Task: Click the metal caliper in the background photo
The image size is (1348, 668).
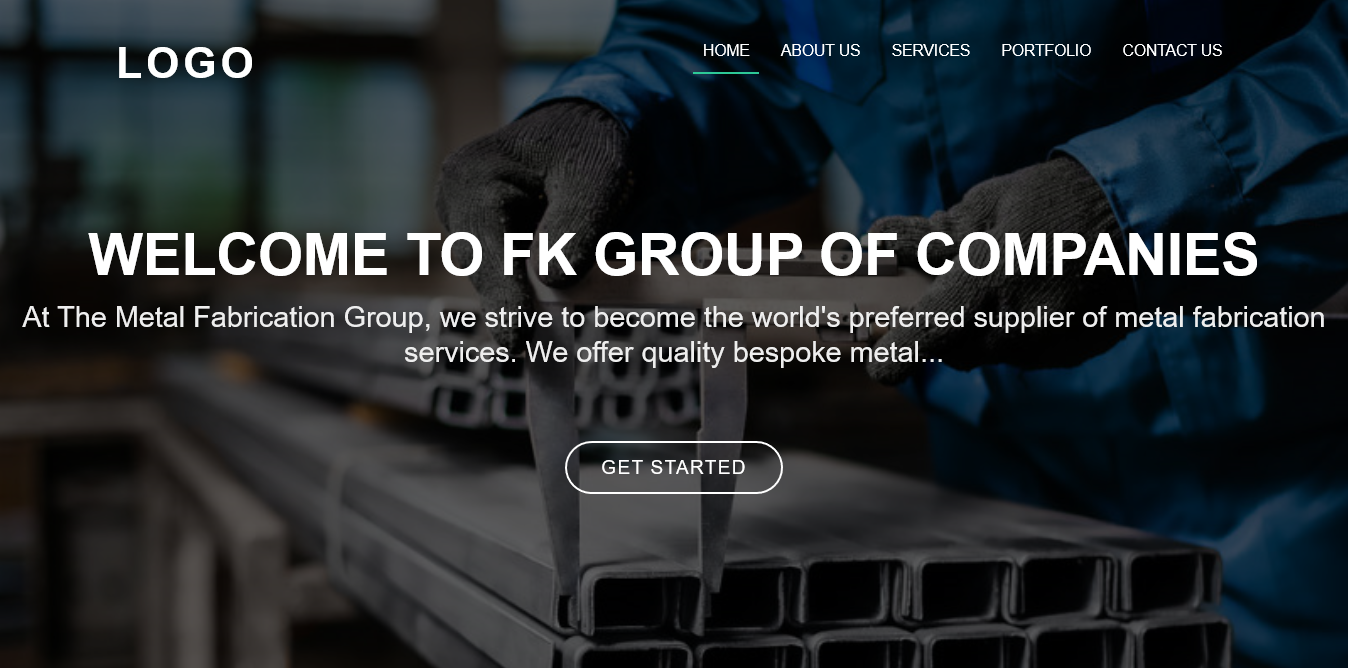Action: (x=640, y=470)
